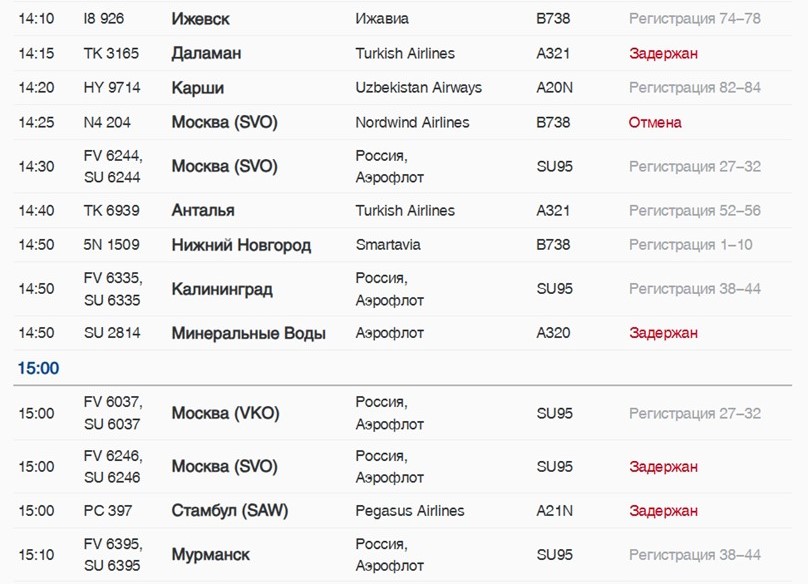808x584 pixels.
Task: Click the Карши destination name
Action: 197,88
